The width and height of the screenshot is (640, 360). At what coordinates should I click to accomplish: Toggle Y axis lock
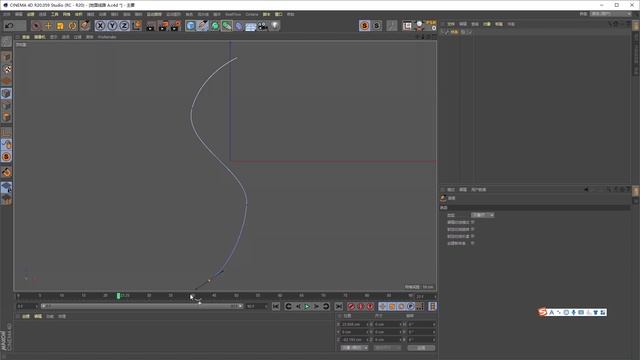(x=112, y=26)
